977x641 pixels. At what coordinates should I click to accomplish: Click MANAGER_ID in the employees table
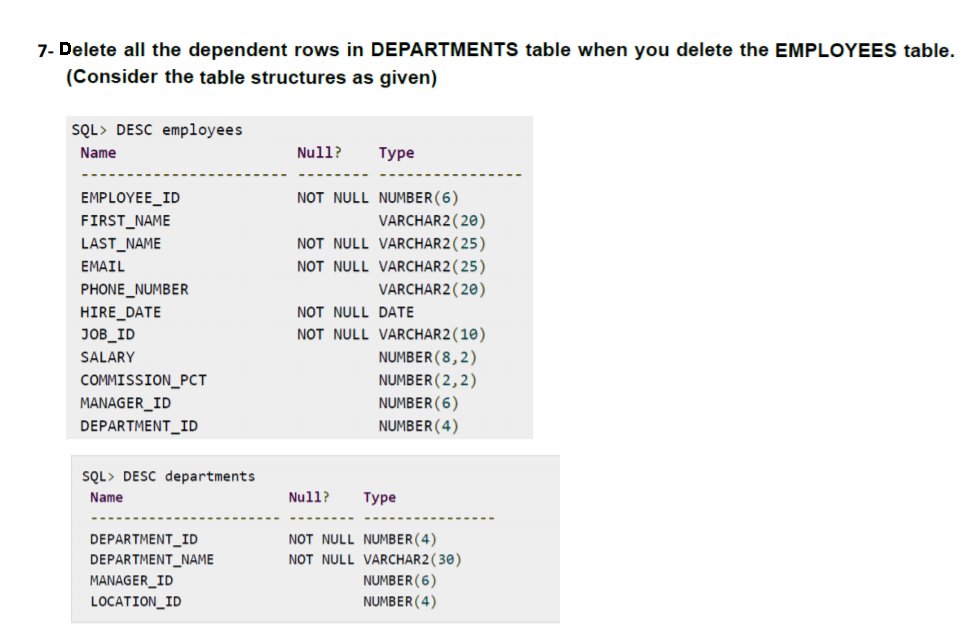125,404
